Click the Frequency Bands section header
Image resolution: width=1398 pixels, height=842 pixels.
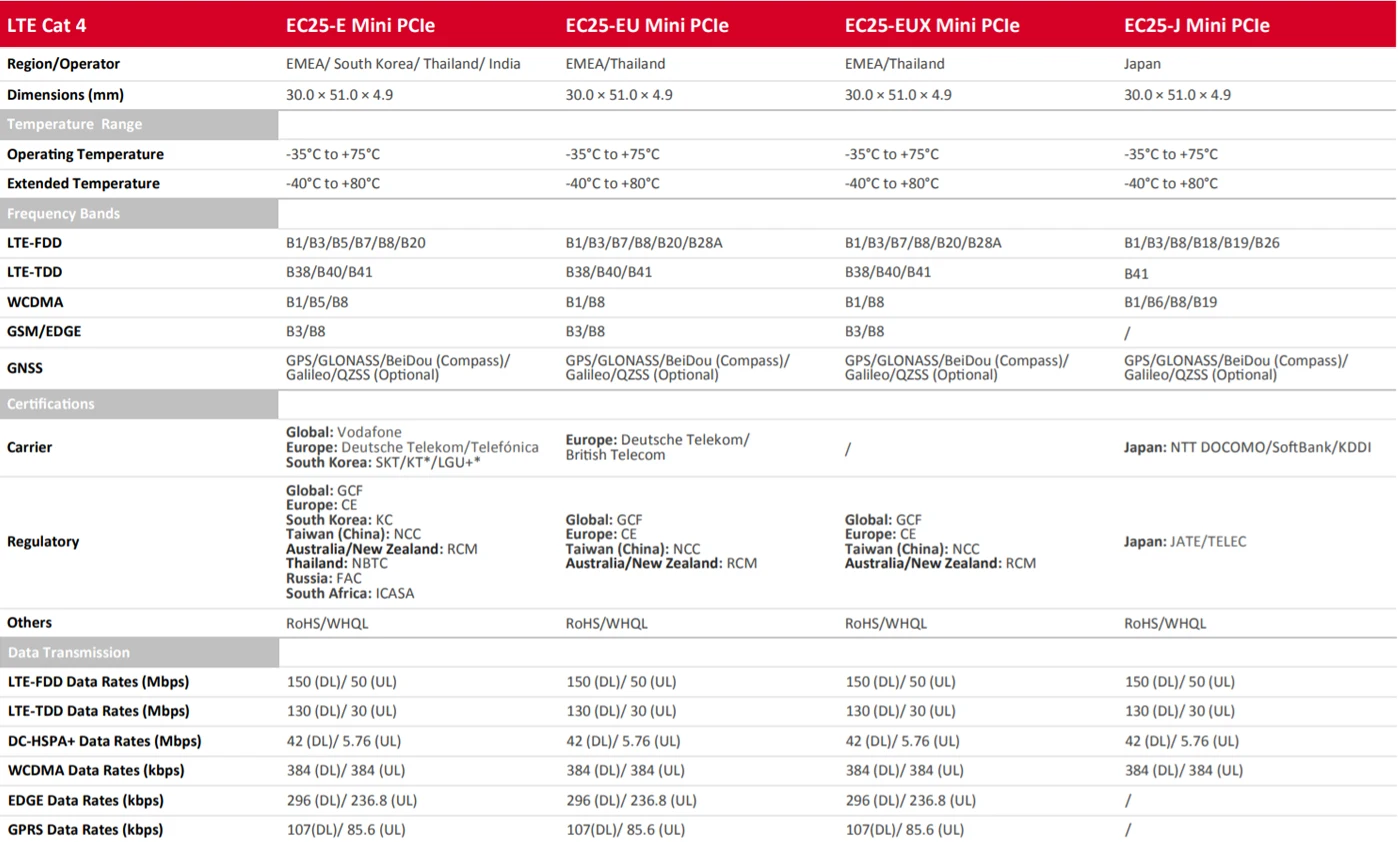(64, 214)
